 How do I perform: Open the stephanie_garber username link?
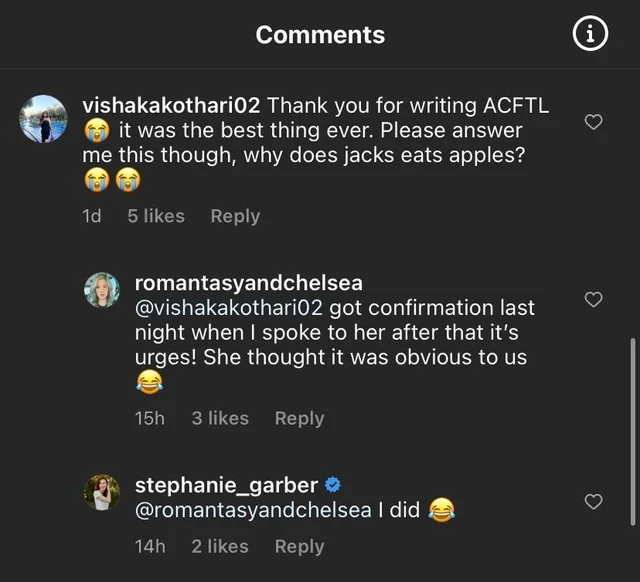tap(226, 486)
